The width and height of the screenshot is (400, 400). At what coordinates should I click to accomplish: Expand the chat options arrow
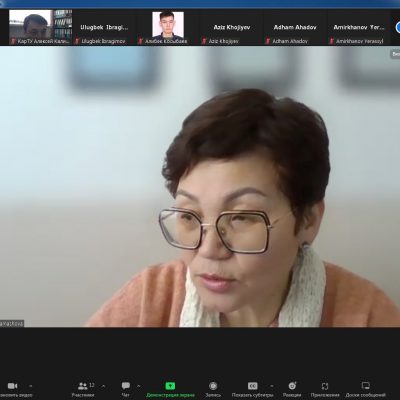pyautogui.click(x=139, y=386)
